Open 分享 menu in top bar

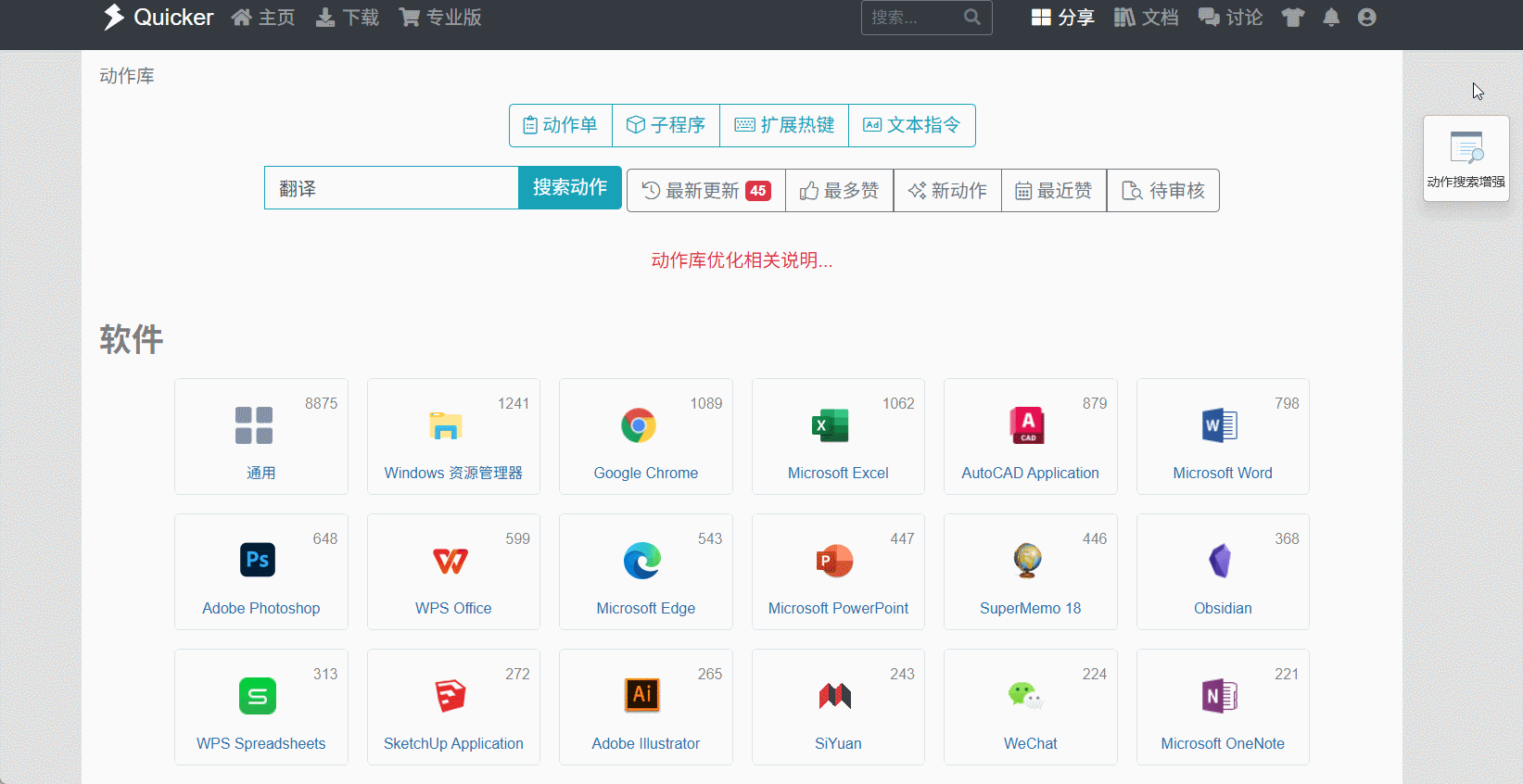pos(1063,18)
